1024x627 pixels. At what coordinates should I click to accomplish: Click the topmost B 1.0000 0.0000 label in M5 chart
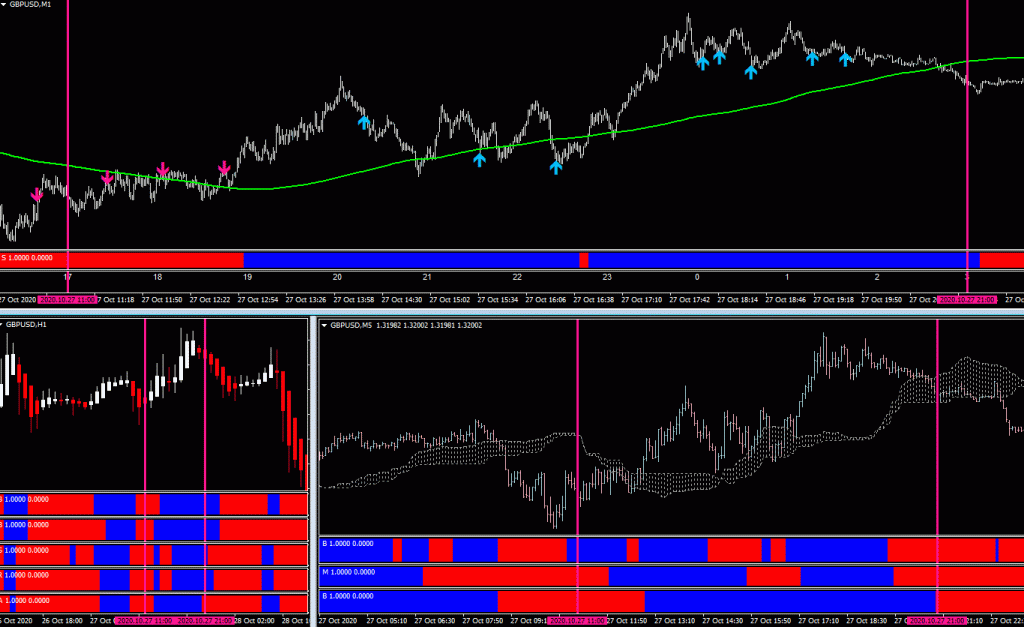click(x=348, y=543)
